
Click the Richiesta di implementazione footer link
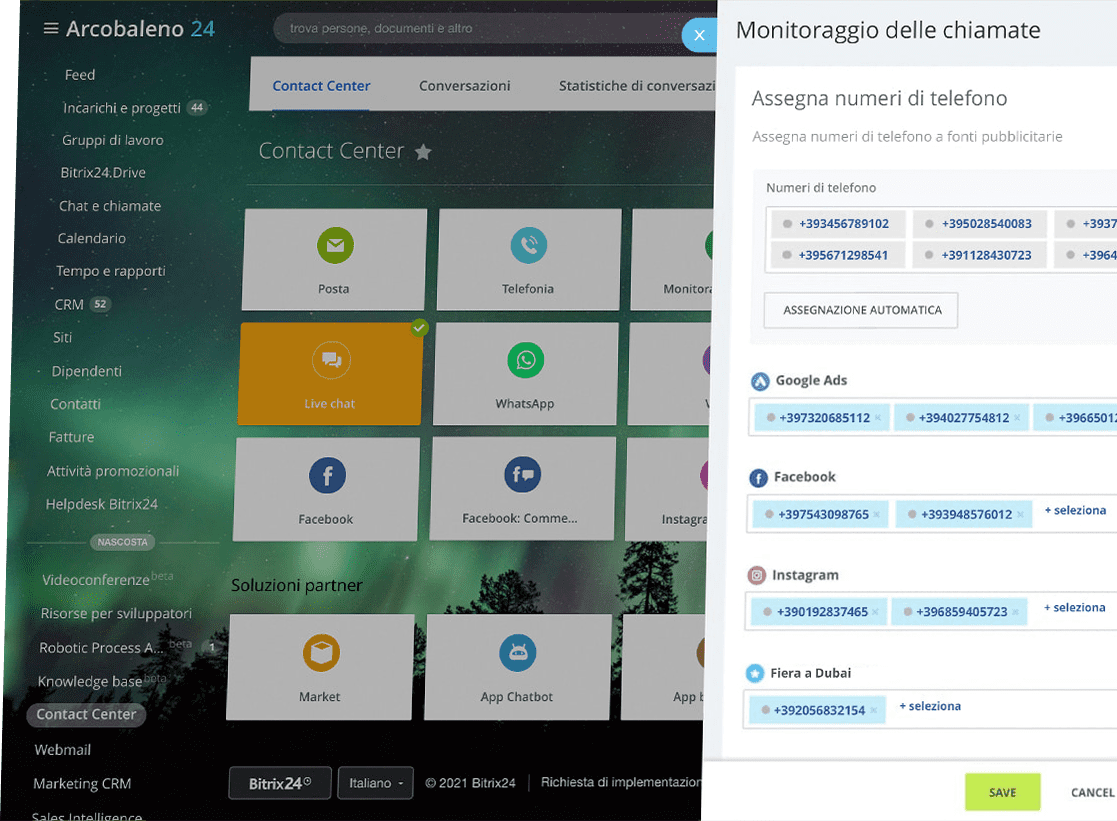(620, 783)
